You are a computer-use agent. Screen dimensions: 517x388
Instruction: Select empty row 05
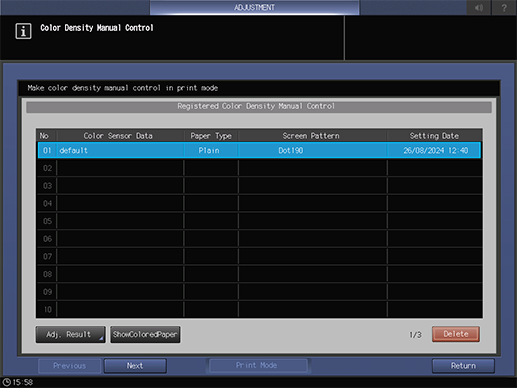pyautogui.click(x=259, y=221)
